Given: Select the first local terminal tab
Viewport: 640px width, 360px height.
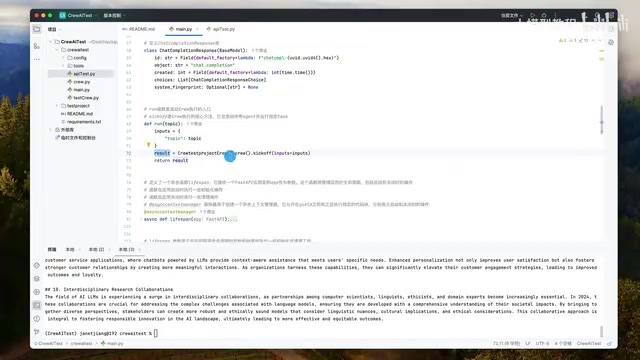Looking at the screenshot, I should (70, 249).
